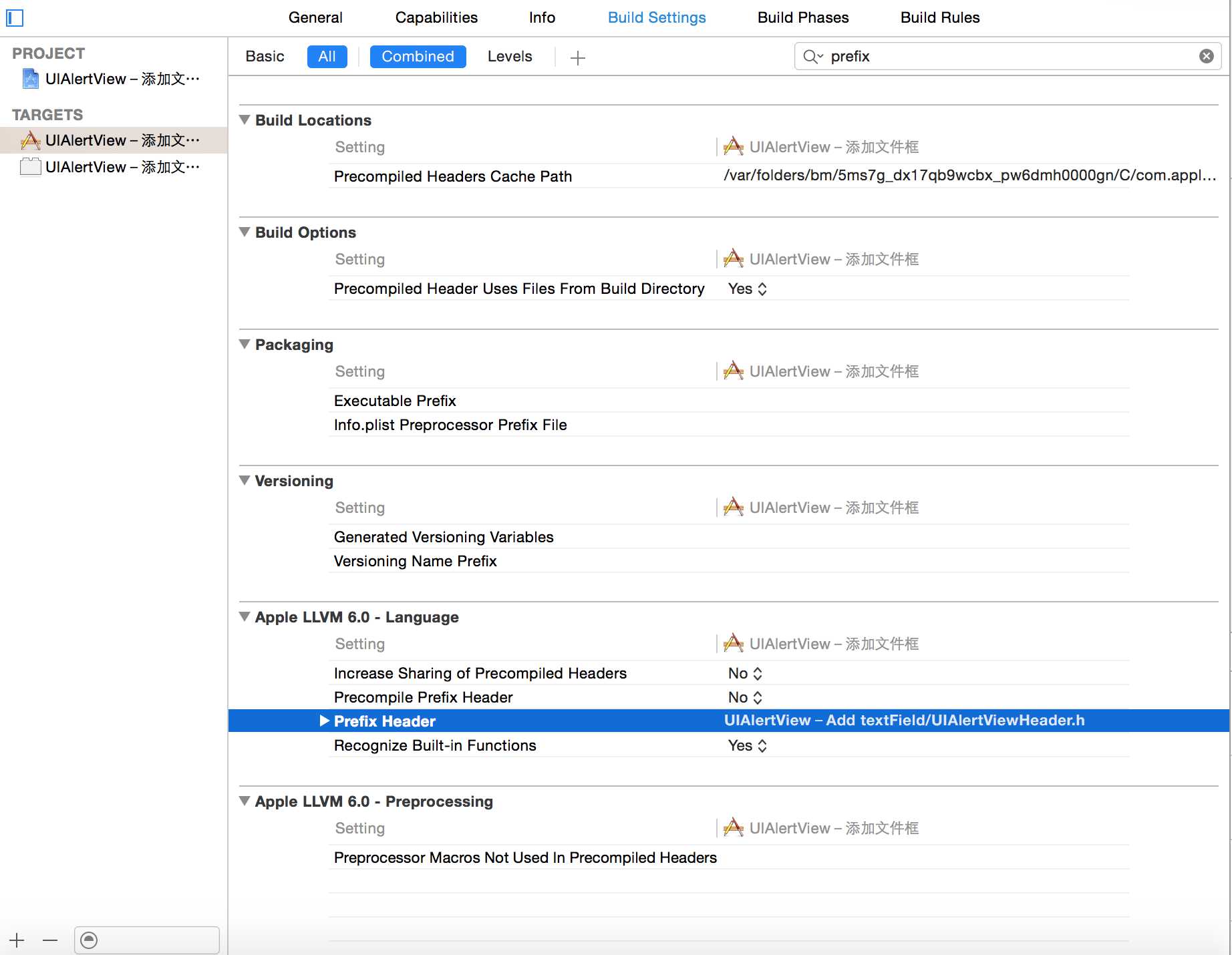Screen dimensions: 1232x955
Task: Open the Info tab
Action: click(x=542, y=18)
